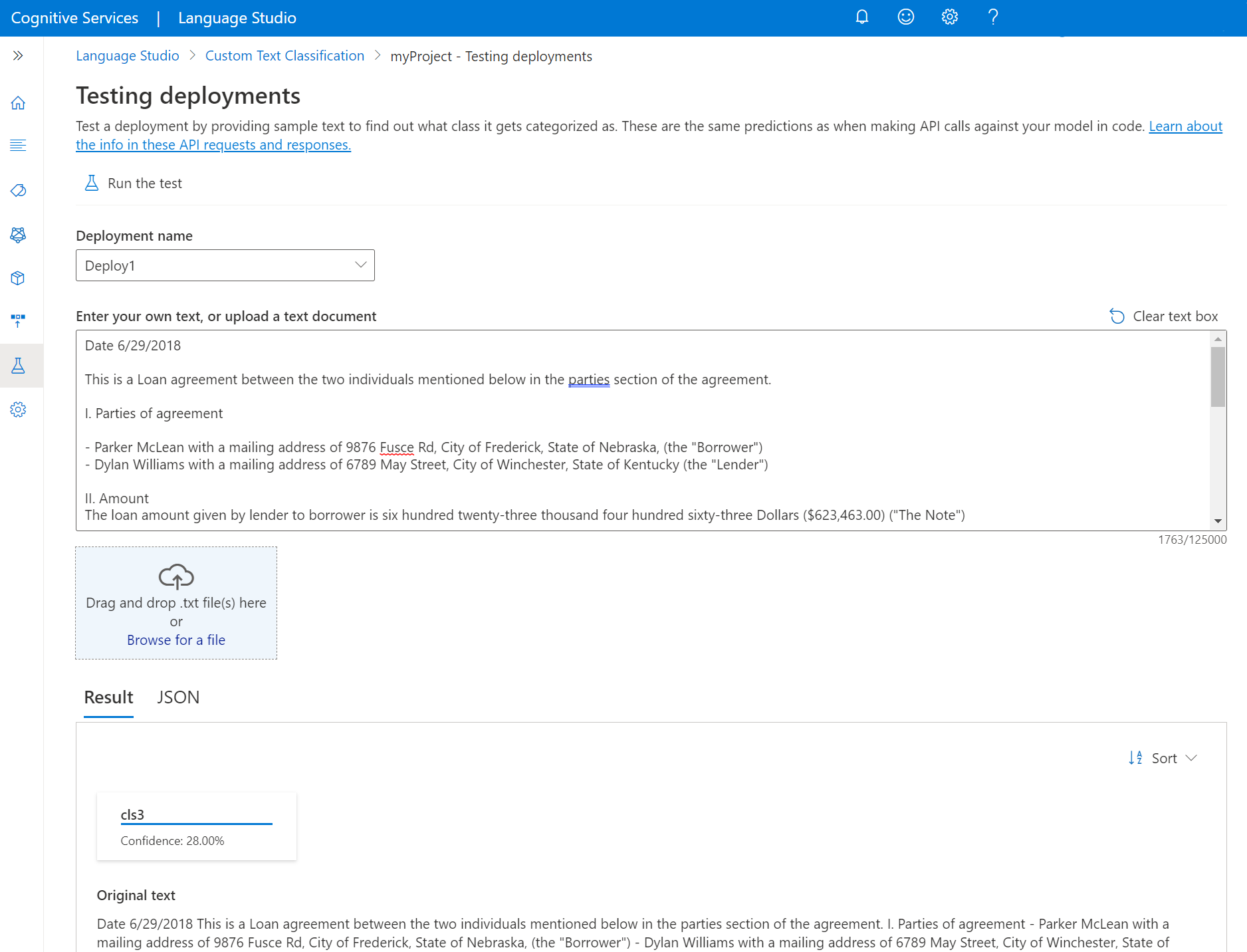Viewport: 1247px width, 952px height.
Task: Open project settings gear in sidebar
Action: pyautogui.click(x=18, y=410)
